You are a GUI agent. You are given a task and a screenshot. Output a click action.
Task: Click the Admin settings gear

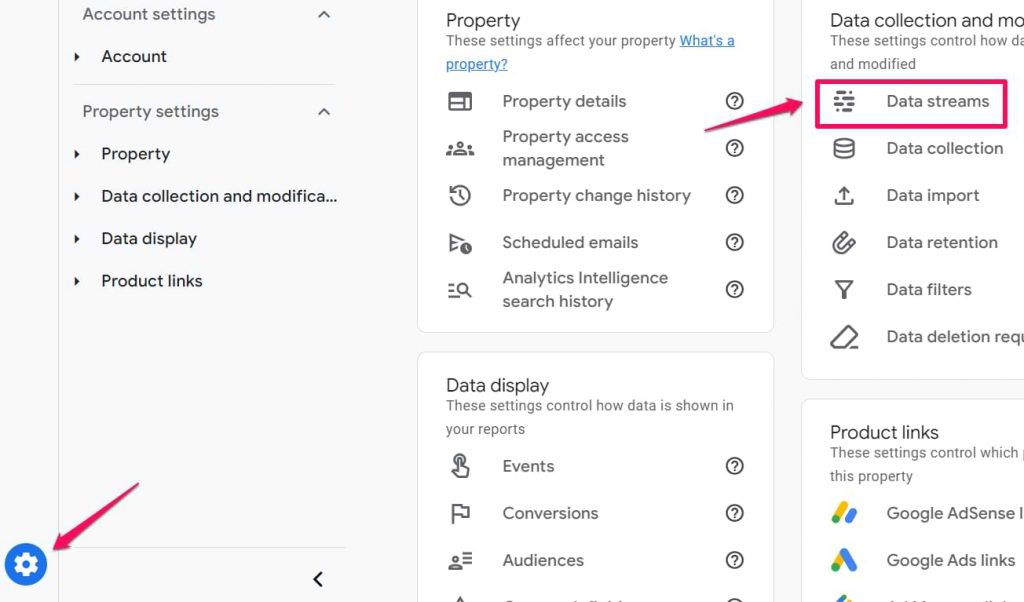tap(26, 564)
